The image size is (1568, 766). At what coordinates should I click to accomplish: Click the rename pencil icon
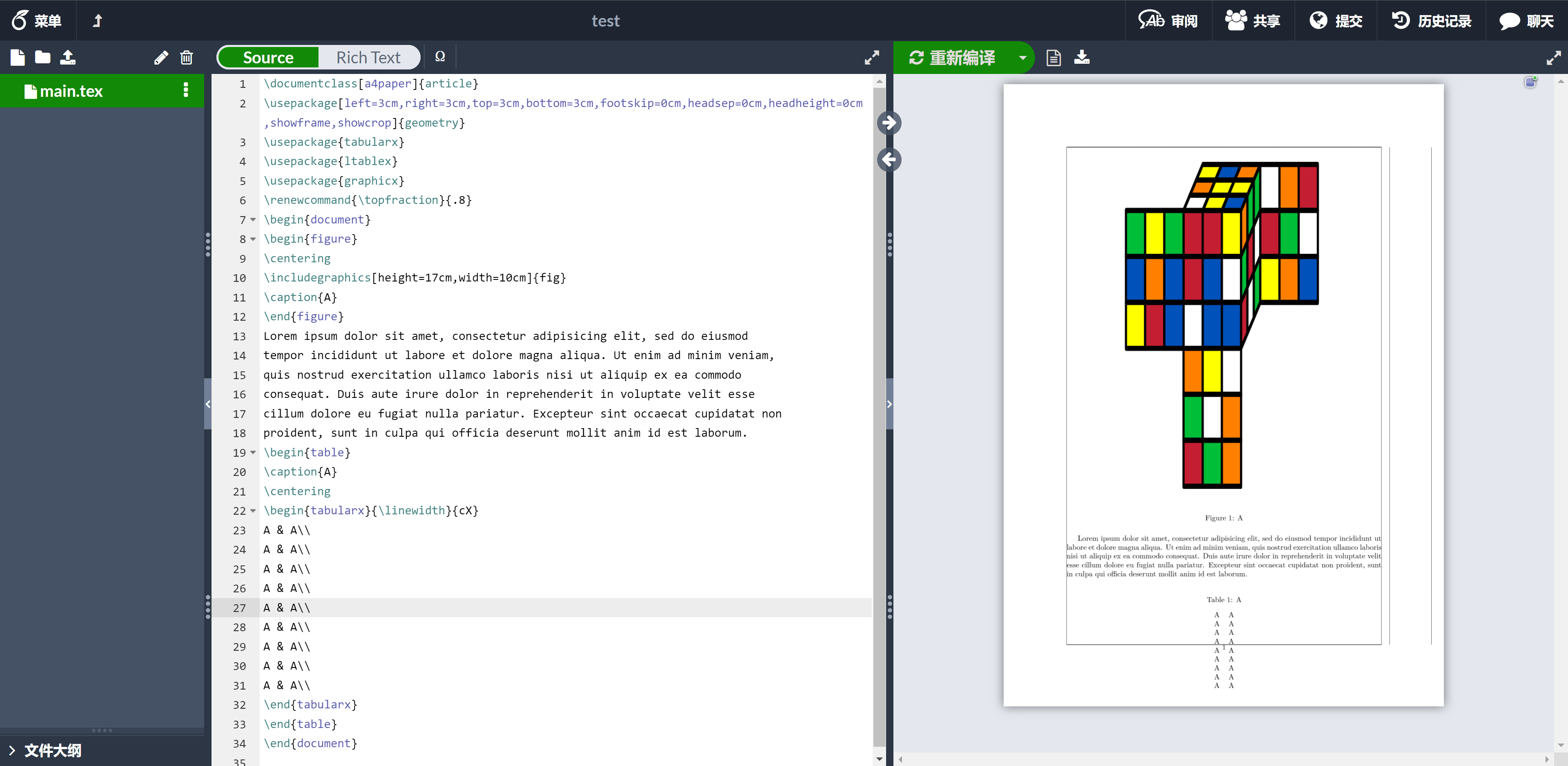(161, 57)
